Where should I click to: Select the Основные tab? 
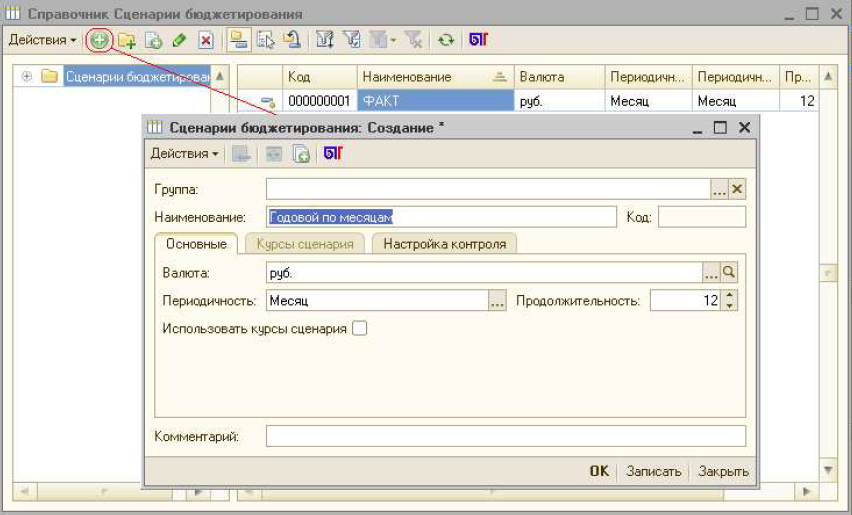(x=196, y=244)
